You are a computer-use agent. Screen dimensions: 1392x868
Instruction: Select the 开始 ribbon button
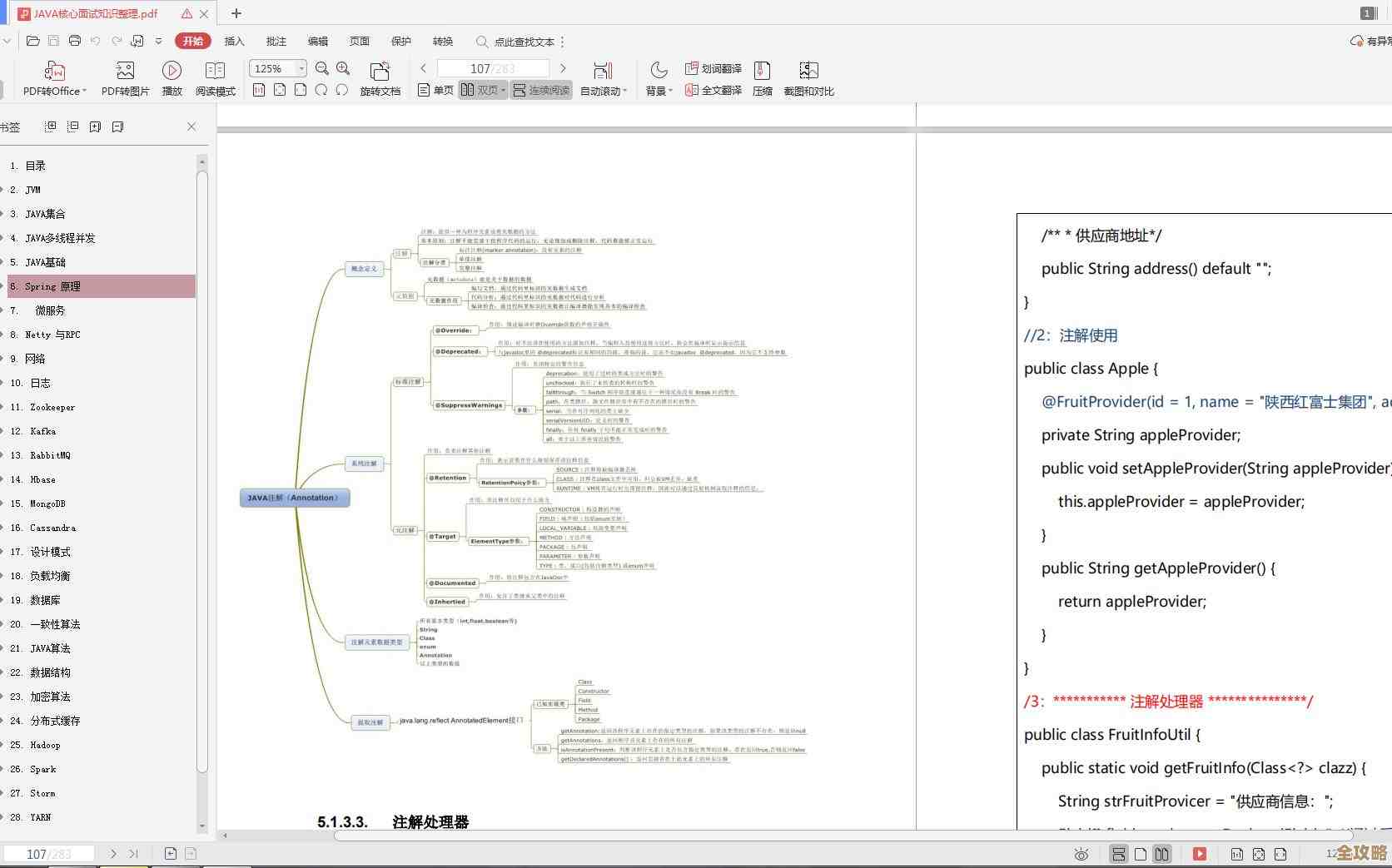click(192, 41)
